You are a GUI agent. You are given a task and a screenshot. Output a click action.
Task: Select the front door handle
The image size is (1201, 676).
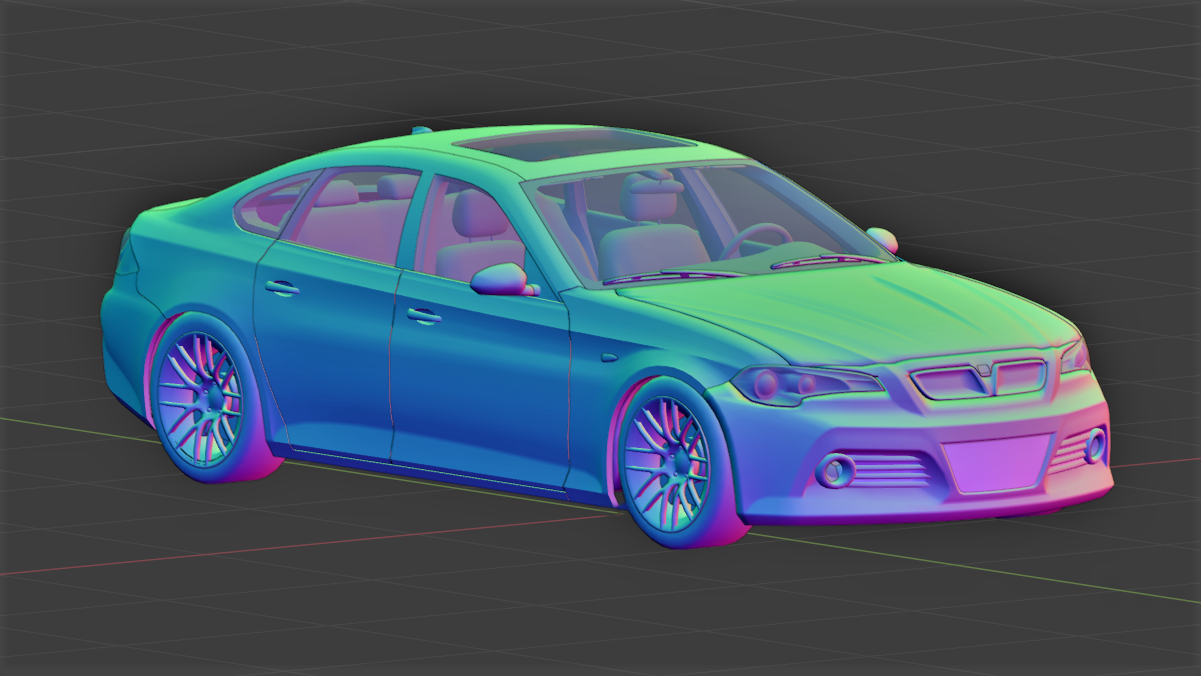click(424, 316)
